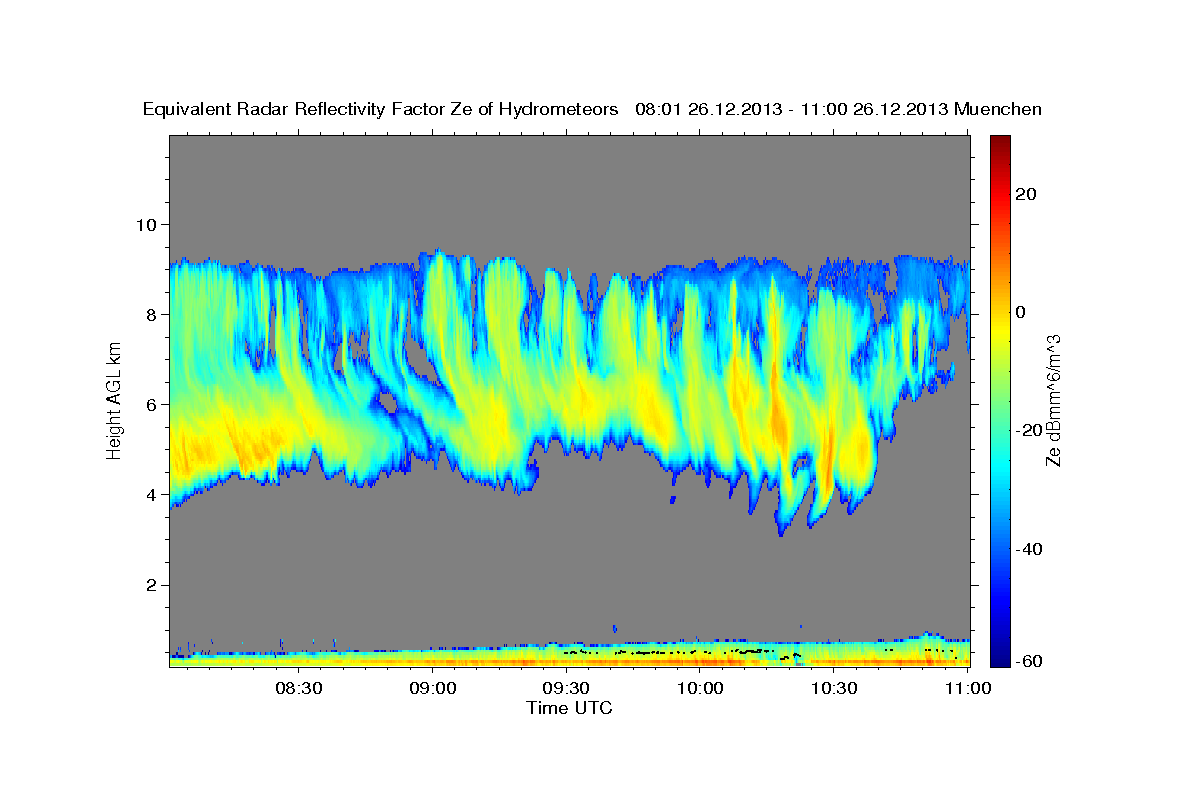Click the 11:00 time tick label
Image resolution: width=1200 pixels, height=800 pixels.
[967, 688]
